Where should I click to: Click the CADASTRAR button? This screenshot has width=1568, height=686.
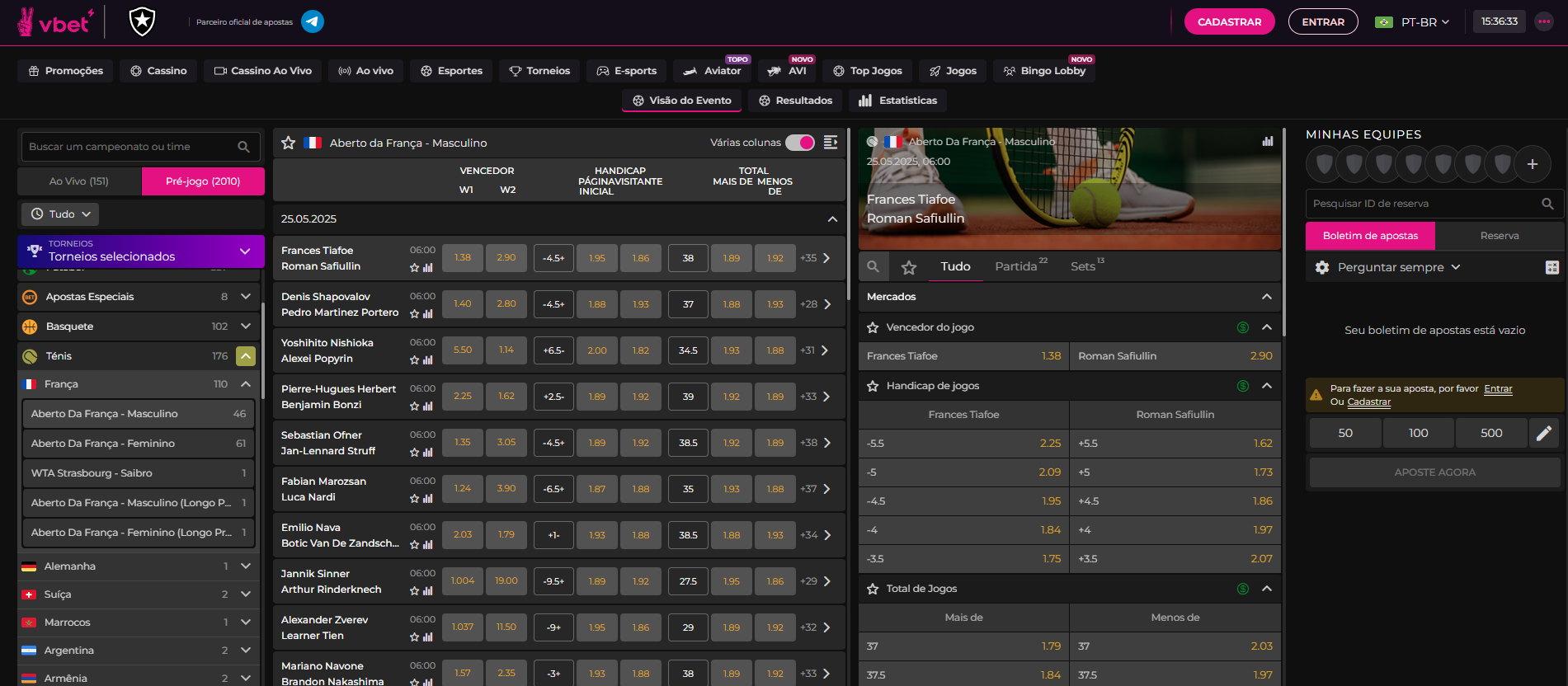(1229, 22)
